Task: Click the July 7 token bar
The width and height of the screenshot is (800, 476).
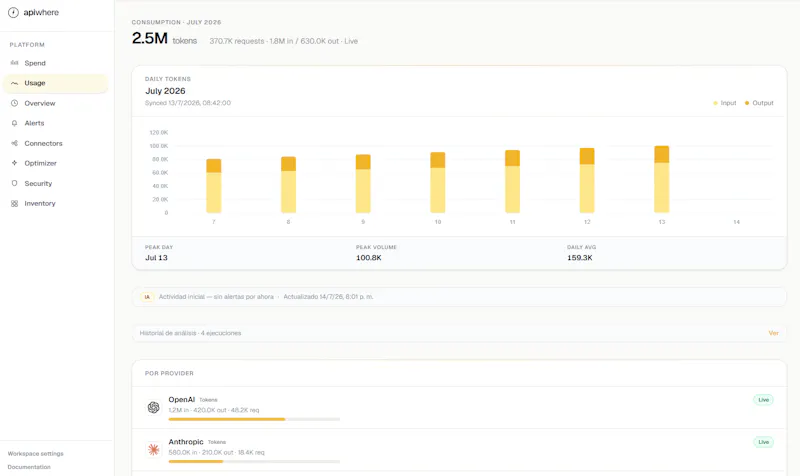Action: (x=214, y=186)
